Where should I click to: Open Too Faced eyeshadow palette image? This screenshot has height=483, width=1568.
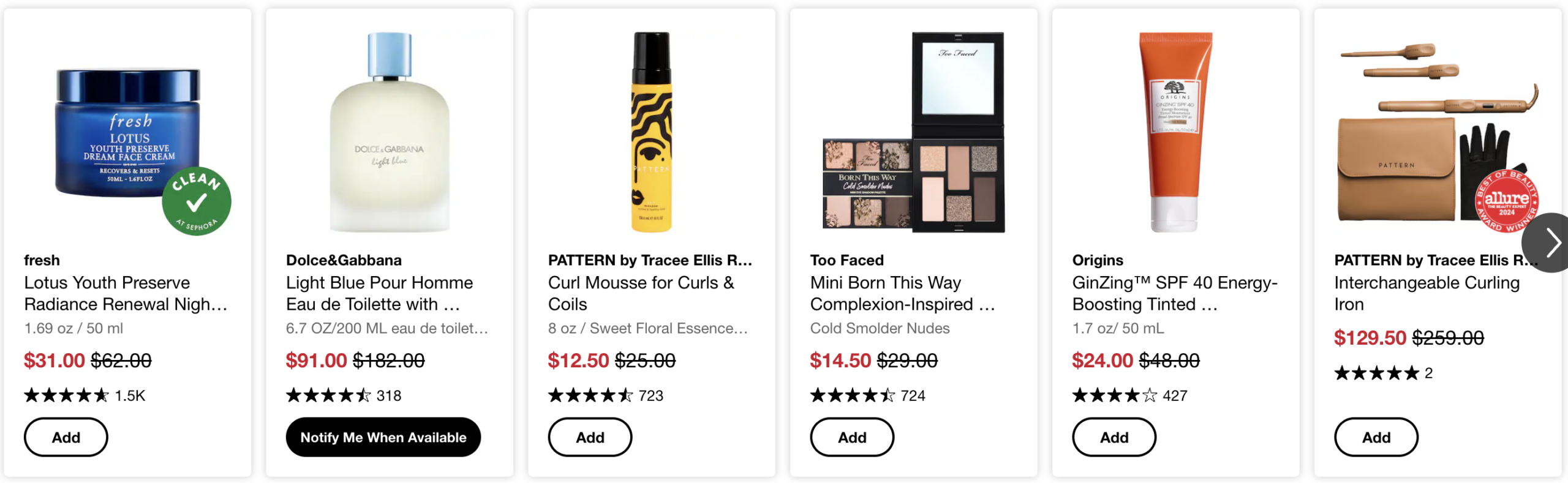point(913,132)
